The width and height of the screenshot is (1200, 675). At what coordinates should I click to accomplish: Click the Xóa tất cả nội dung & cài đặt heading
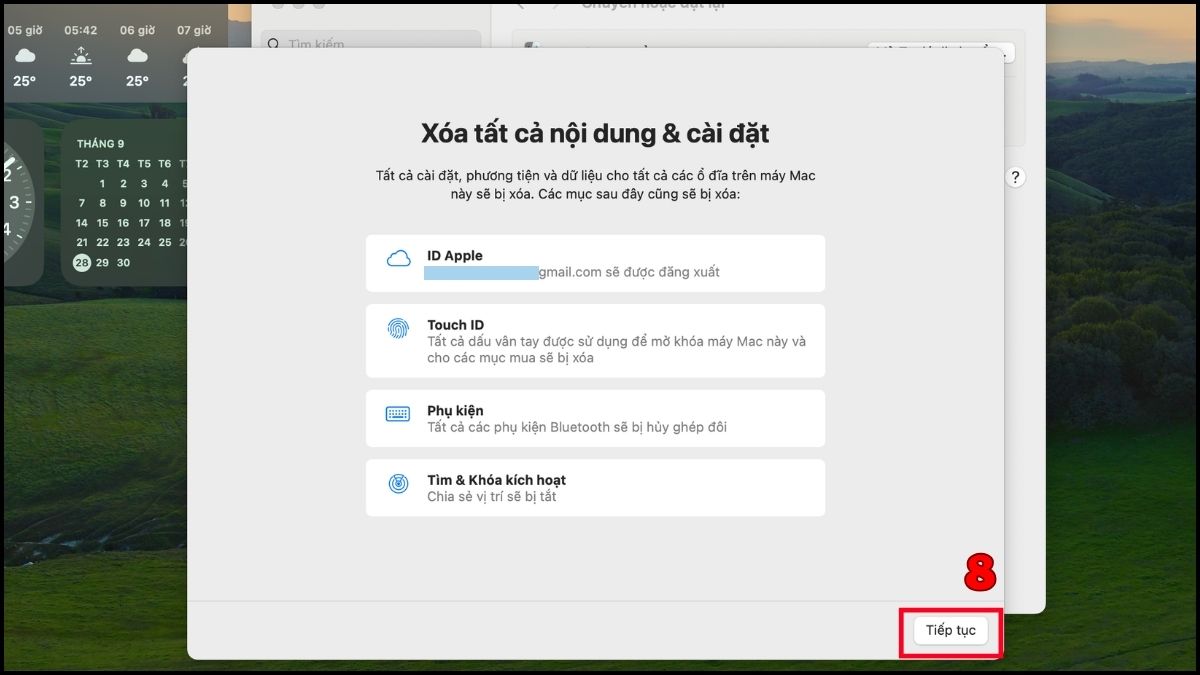[595, 134]
